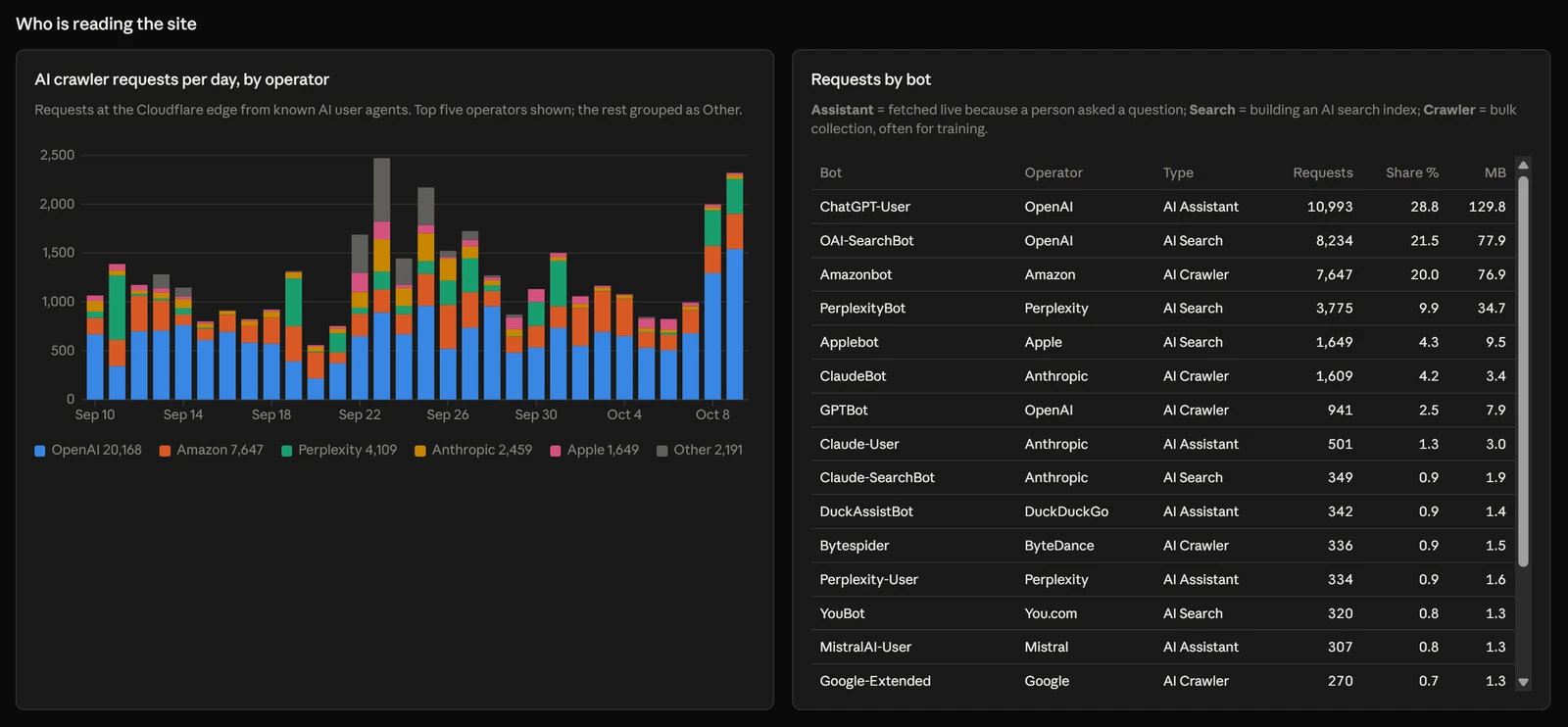Viewport: 1568px width, 727px height.
Task: Click the 'Operator' column header
Action: pos(1053,172)
